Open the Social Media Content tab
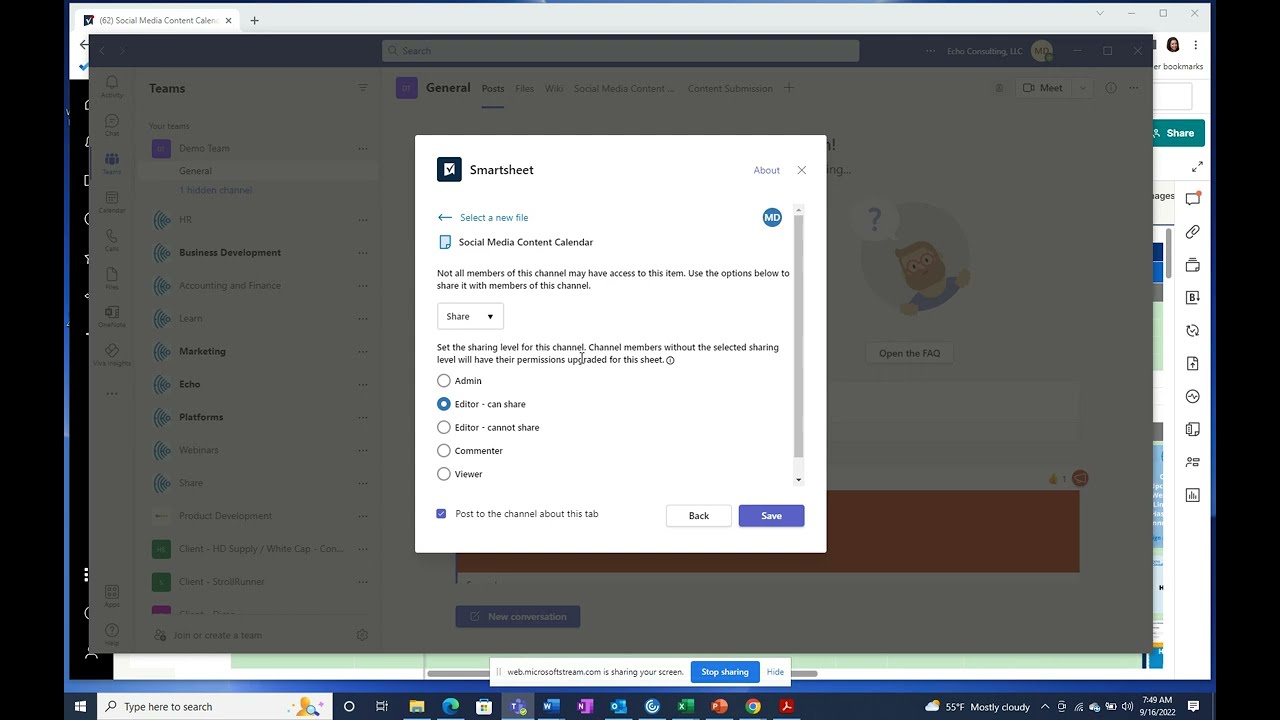1280x720 pixels. [624, 89]
